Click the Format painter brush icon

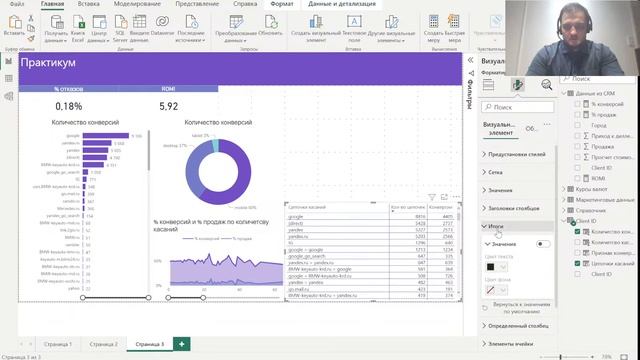pyautogui.click(x=31, y=38)
